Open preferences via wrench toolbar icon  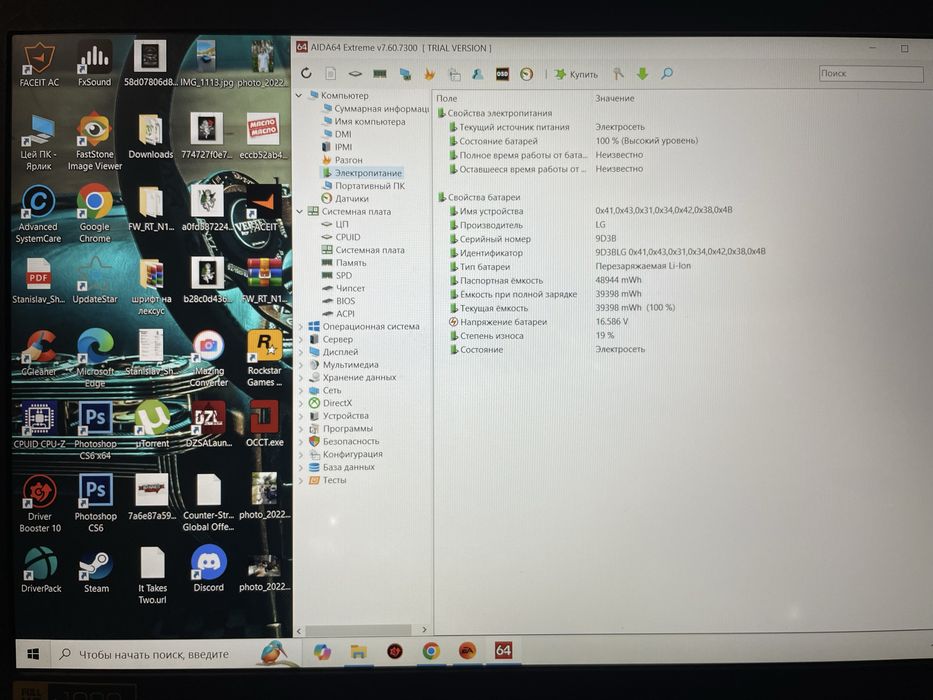click(x=618, y=74)
